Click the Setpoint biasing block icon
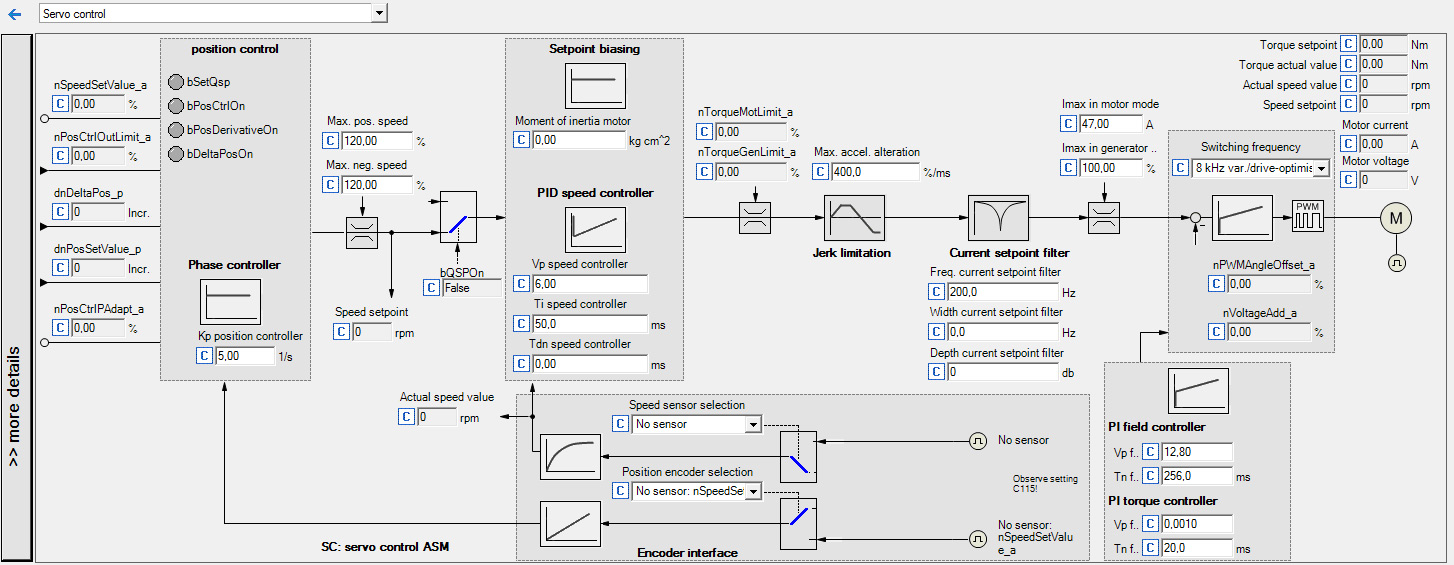The width and height of the screenshot is (1454, 565). [595, 86]
